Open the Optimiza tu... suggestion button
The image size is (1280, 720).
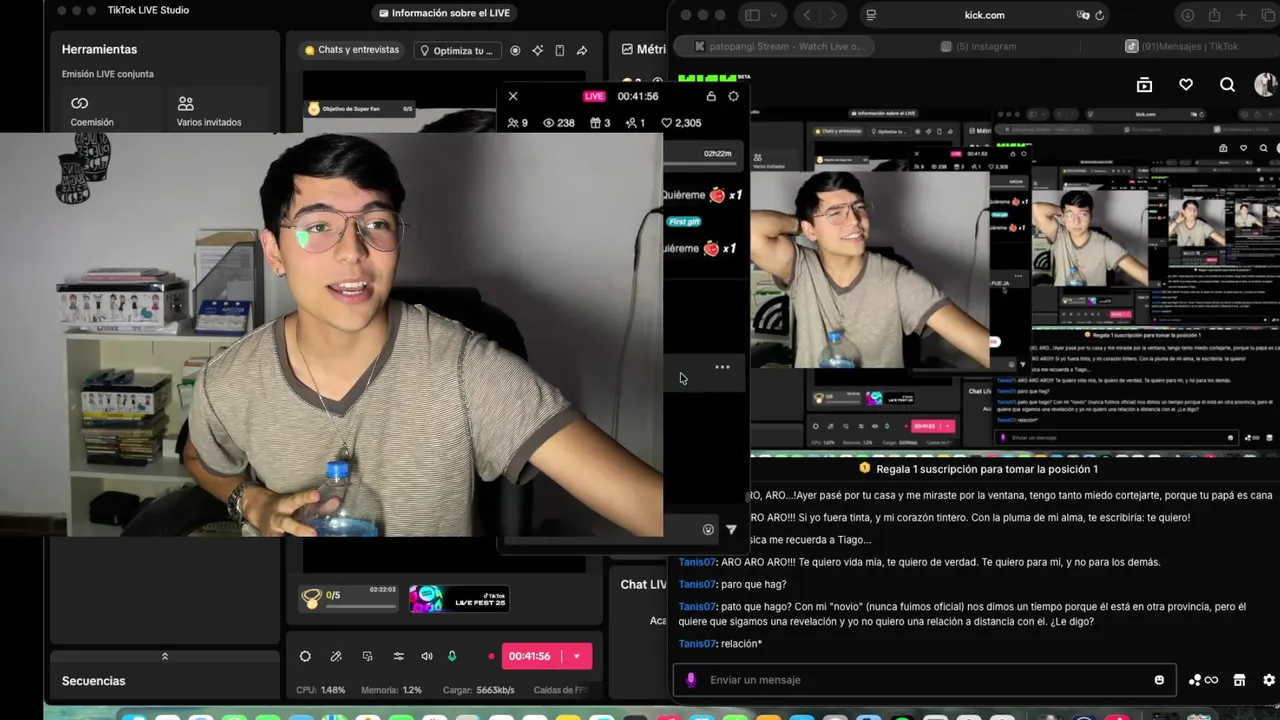456,51
